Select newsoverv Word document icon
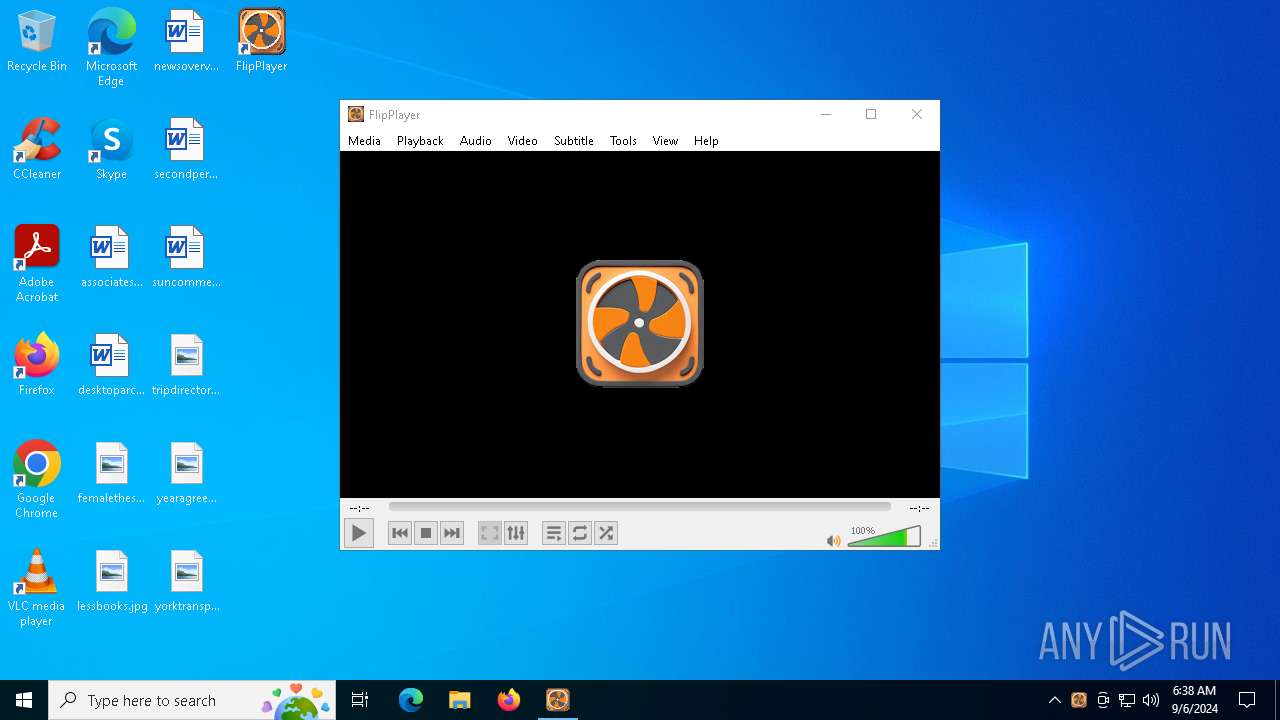This screenshot has height=720, width=1280. [x=186, y=42]
